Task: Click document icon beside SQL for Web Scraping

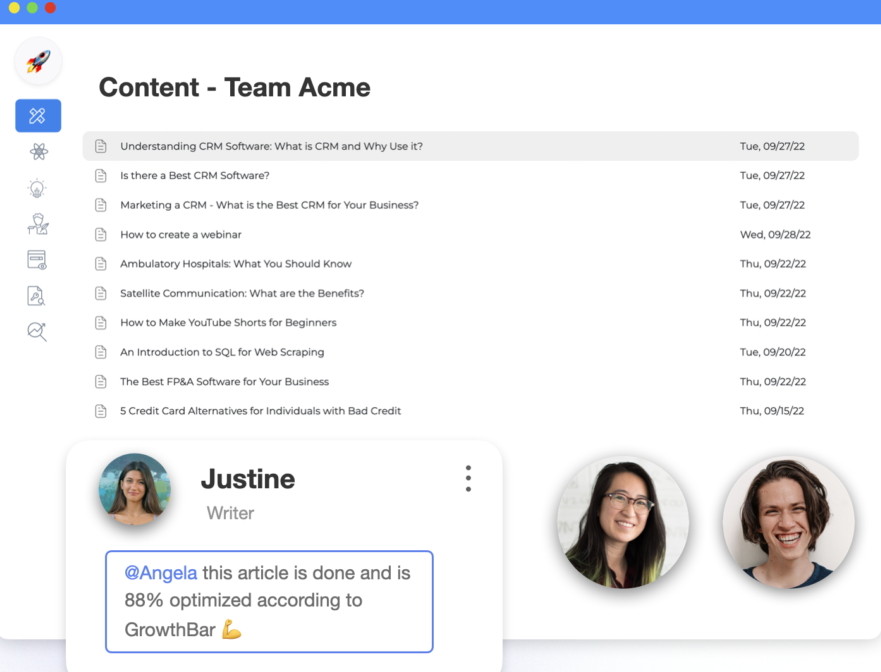Action: click(101, 352)
